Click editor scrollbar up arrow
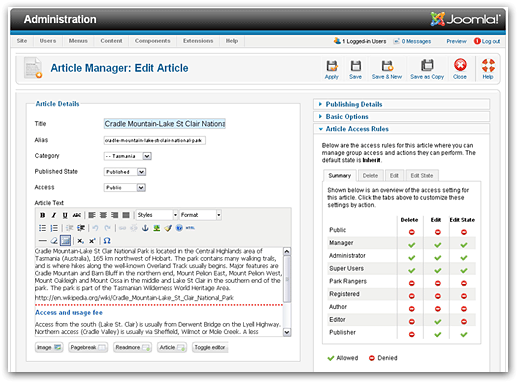 (x=287, y=251)
